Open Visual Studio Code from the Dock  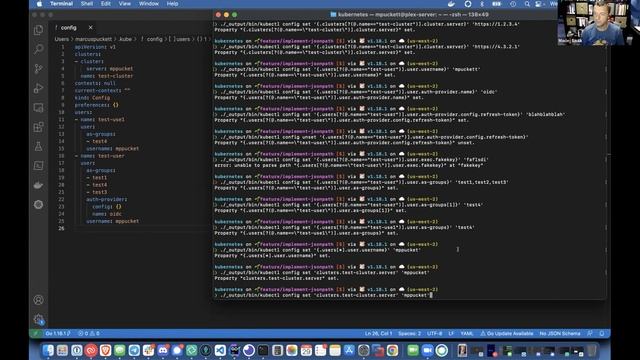220,350
